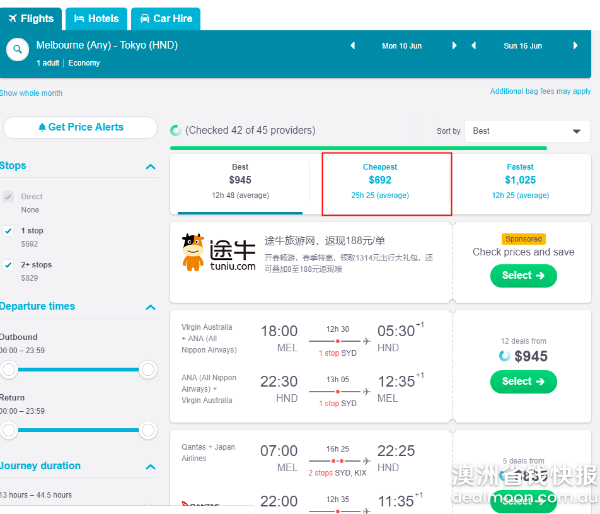Go to next day after Sun 16 Jun
Screen dimensions: 600x514
click(575, 46)
